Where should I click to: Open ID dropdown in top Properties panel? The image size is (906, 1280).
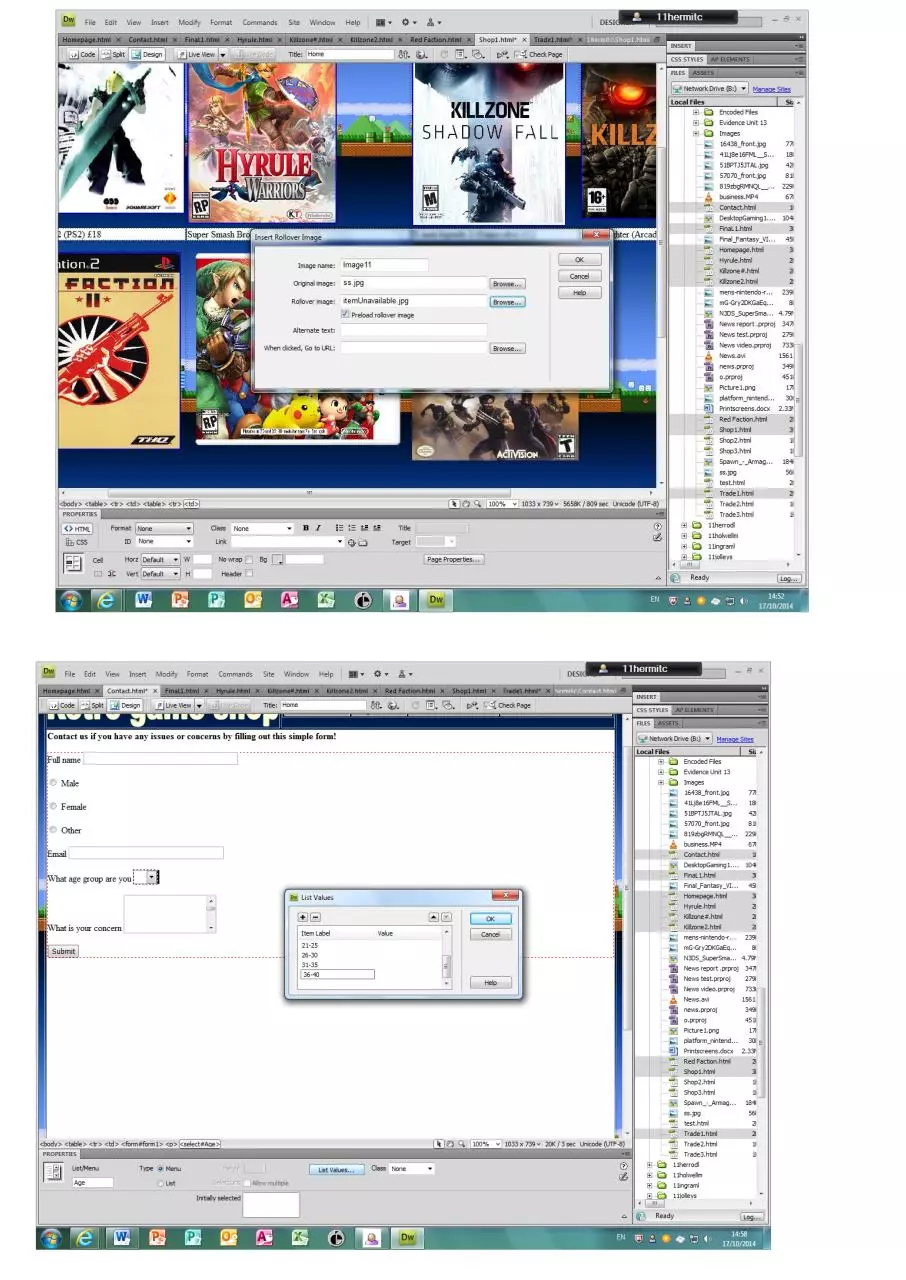click(x=164, y=542)
